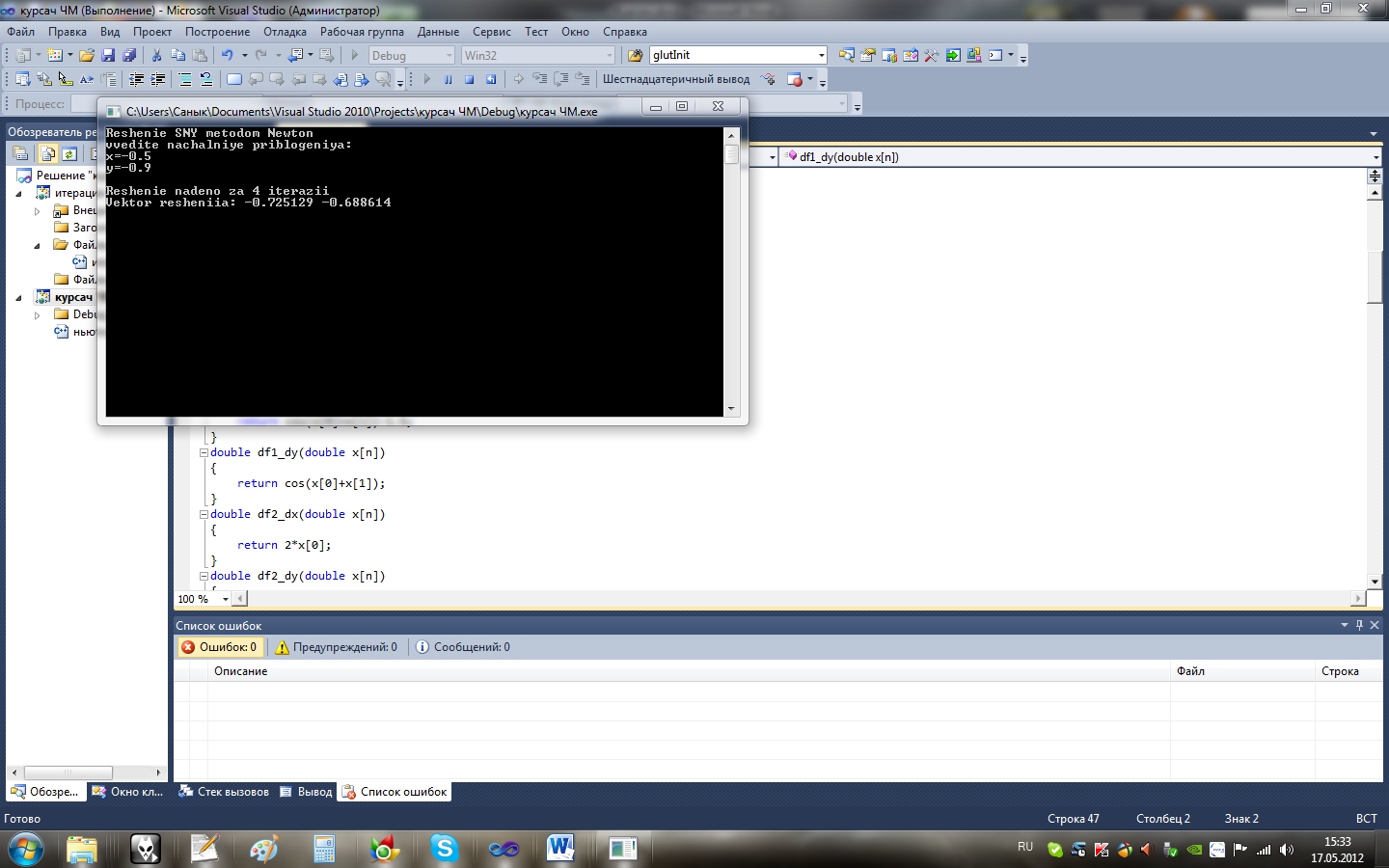Click the Open File folder icon

(x=87, y=55)
